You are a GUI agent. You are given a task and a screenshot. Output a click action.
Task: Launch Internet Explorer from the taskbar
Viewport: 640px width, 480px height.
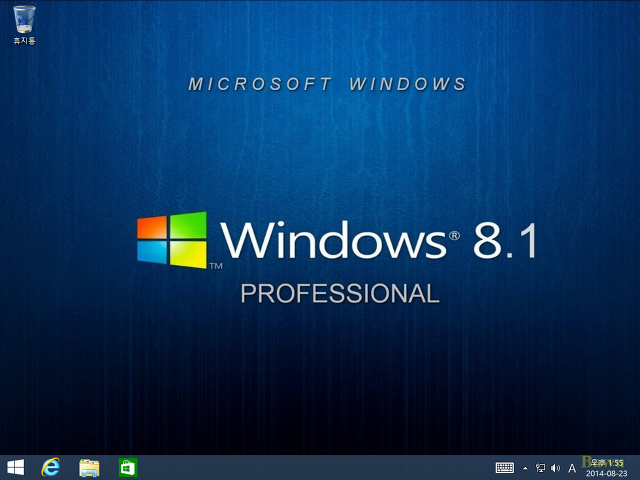tap(51, 467)
